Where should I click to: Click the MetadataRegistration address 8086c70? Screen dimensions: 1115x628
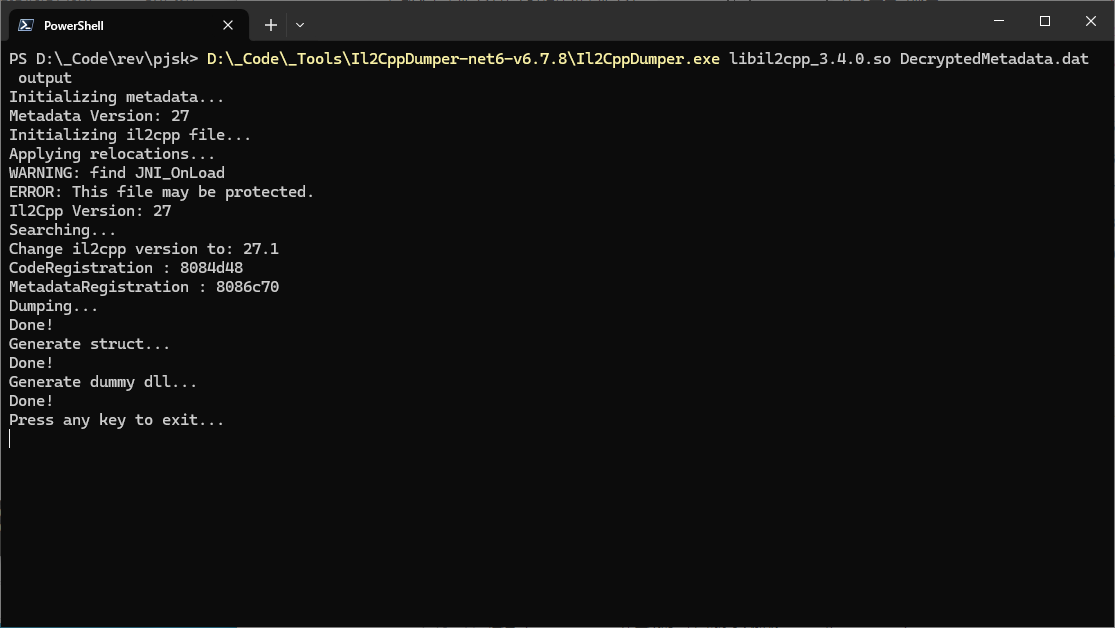[248, 287]
